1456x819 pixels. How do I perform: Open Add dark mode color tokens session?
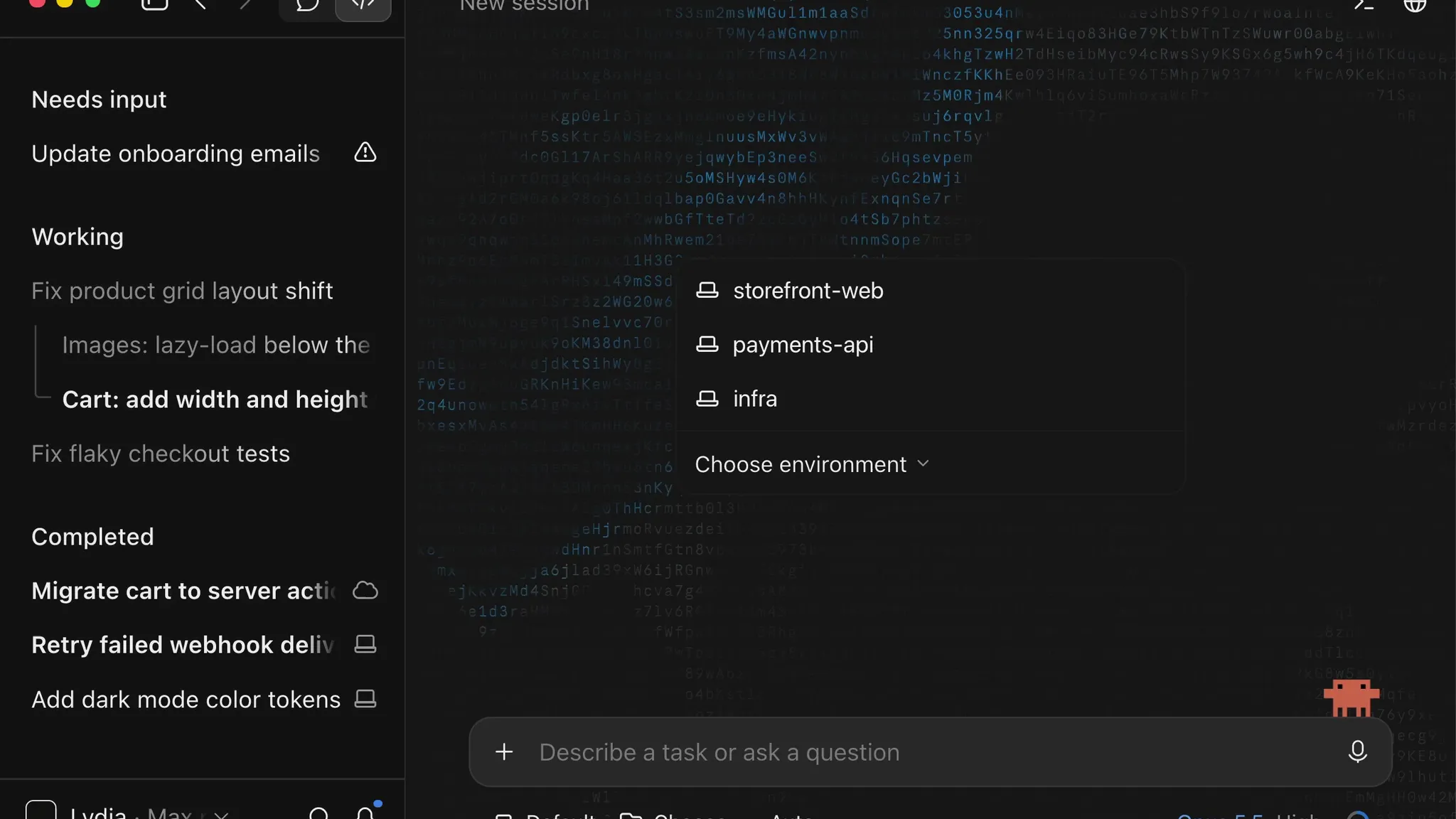coord(186,700)
